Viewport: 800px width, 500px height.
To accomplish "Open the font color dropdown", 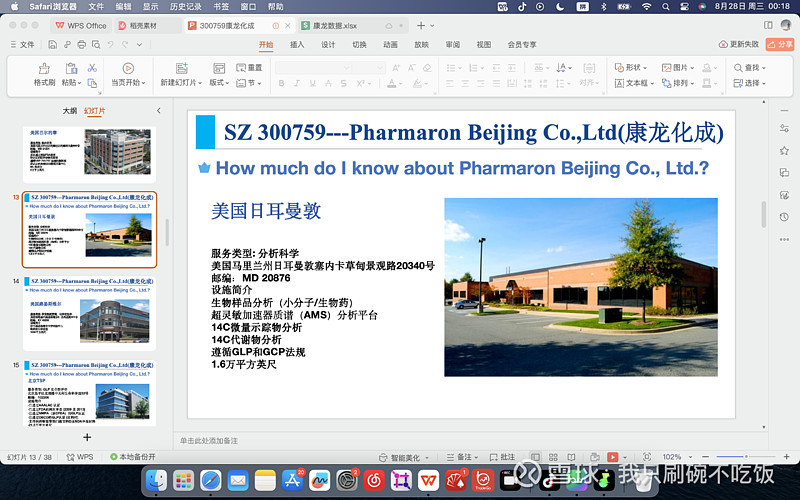I will (x=400, y=84).
